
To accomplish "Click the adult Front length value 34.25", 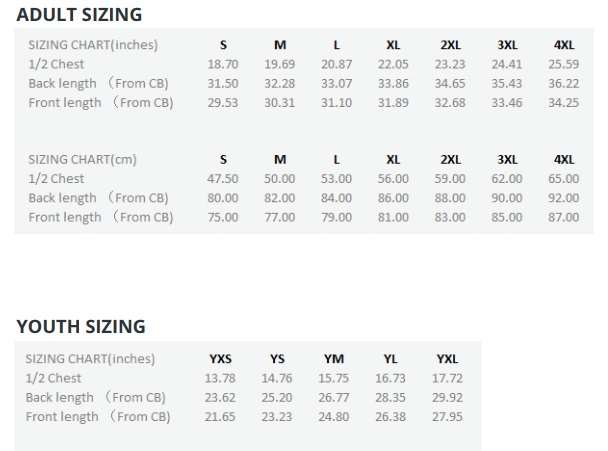I will point(563,103).
